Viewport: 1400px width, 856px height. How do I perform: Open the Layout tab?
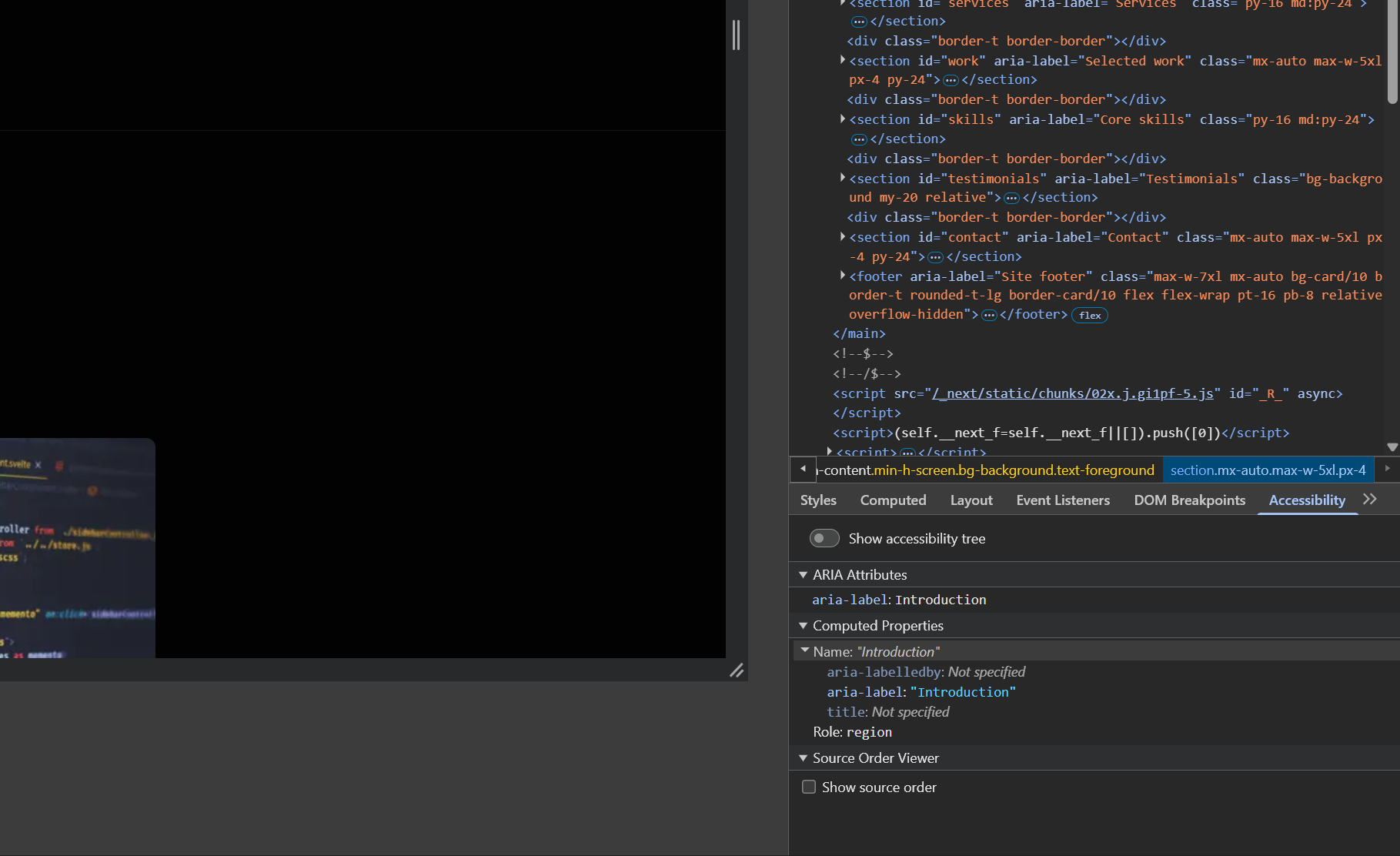coord(971,500)
